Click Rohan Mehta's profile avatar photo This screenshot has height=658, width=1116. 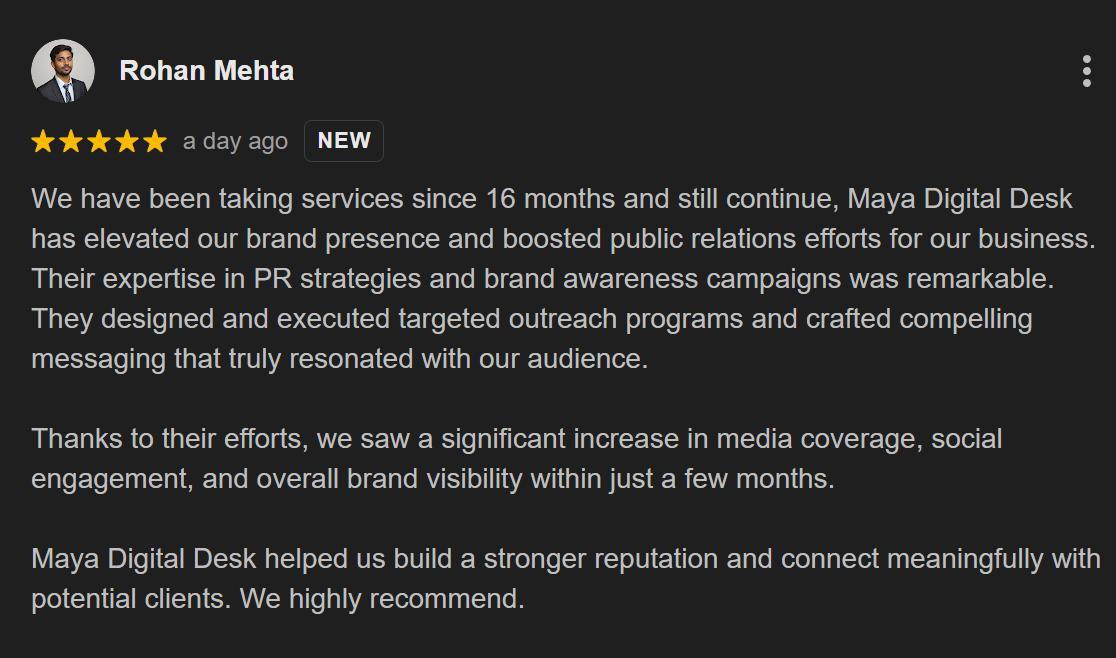tap(63, 70)
